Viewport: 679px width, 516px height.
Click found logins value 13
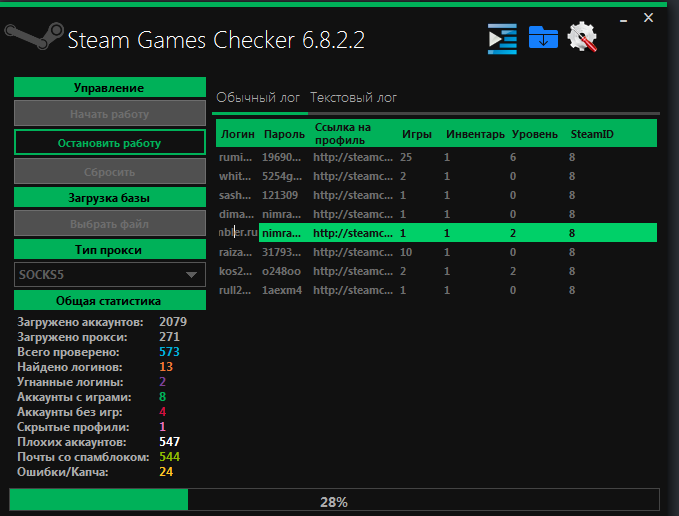click(x=166, y=367)
